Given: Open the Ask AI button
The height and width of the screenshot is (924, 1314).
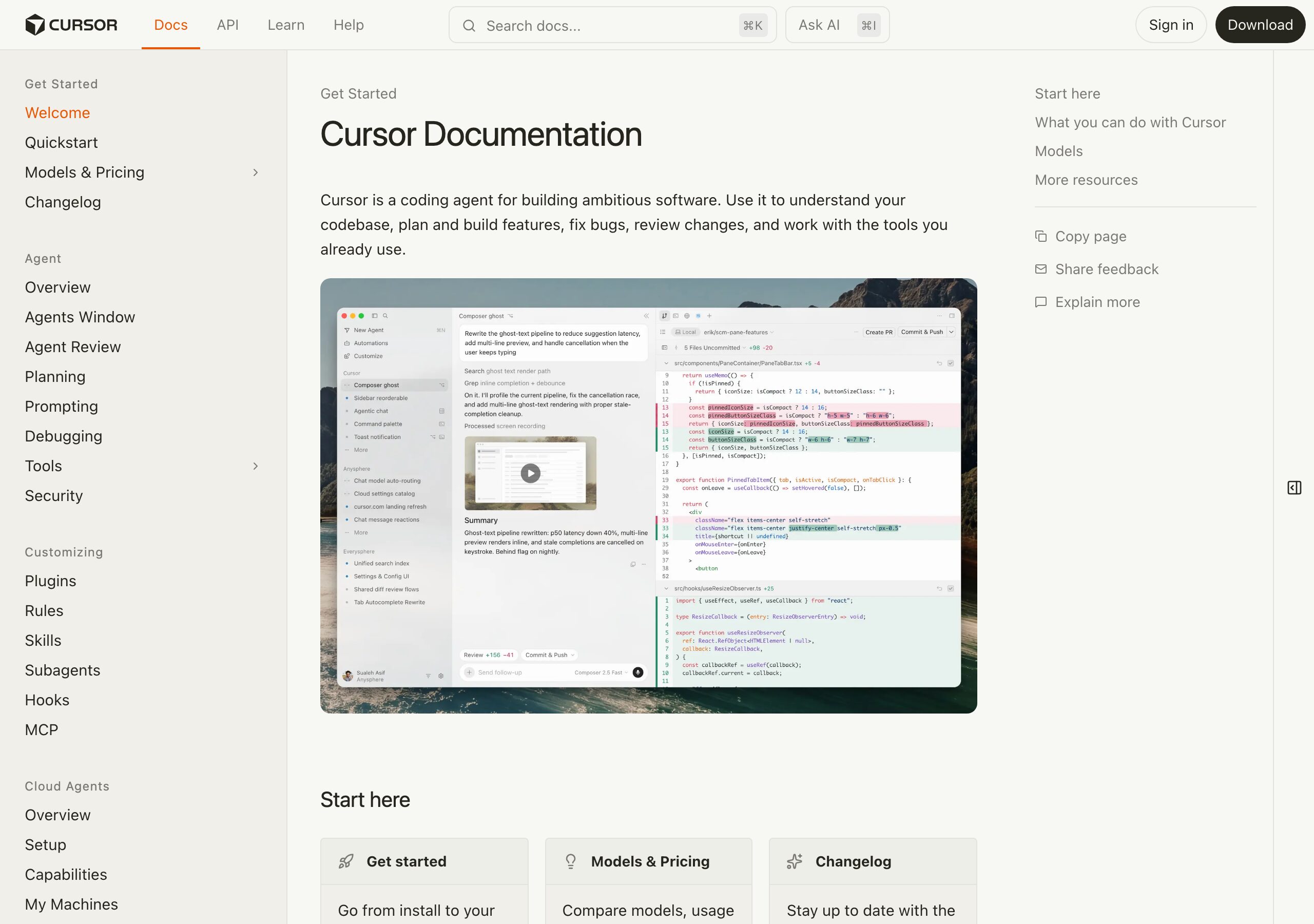Looking at the screenshot, I should click(x=838, y=25).
